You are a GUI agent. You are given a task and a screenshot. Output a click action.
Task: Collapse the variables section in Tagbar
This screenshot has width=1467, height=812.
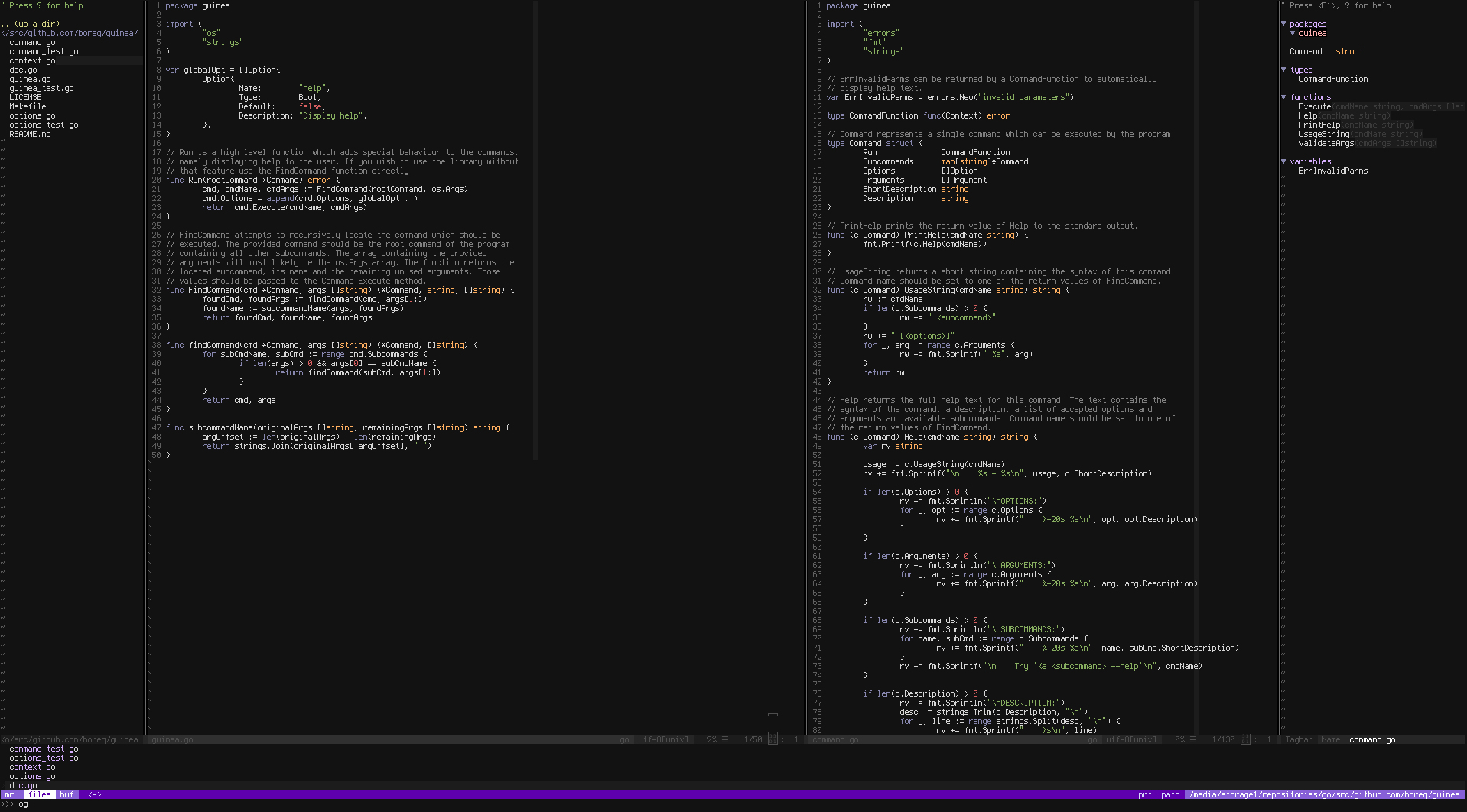pyautogui.click(x=1283, y=161)
